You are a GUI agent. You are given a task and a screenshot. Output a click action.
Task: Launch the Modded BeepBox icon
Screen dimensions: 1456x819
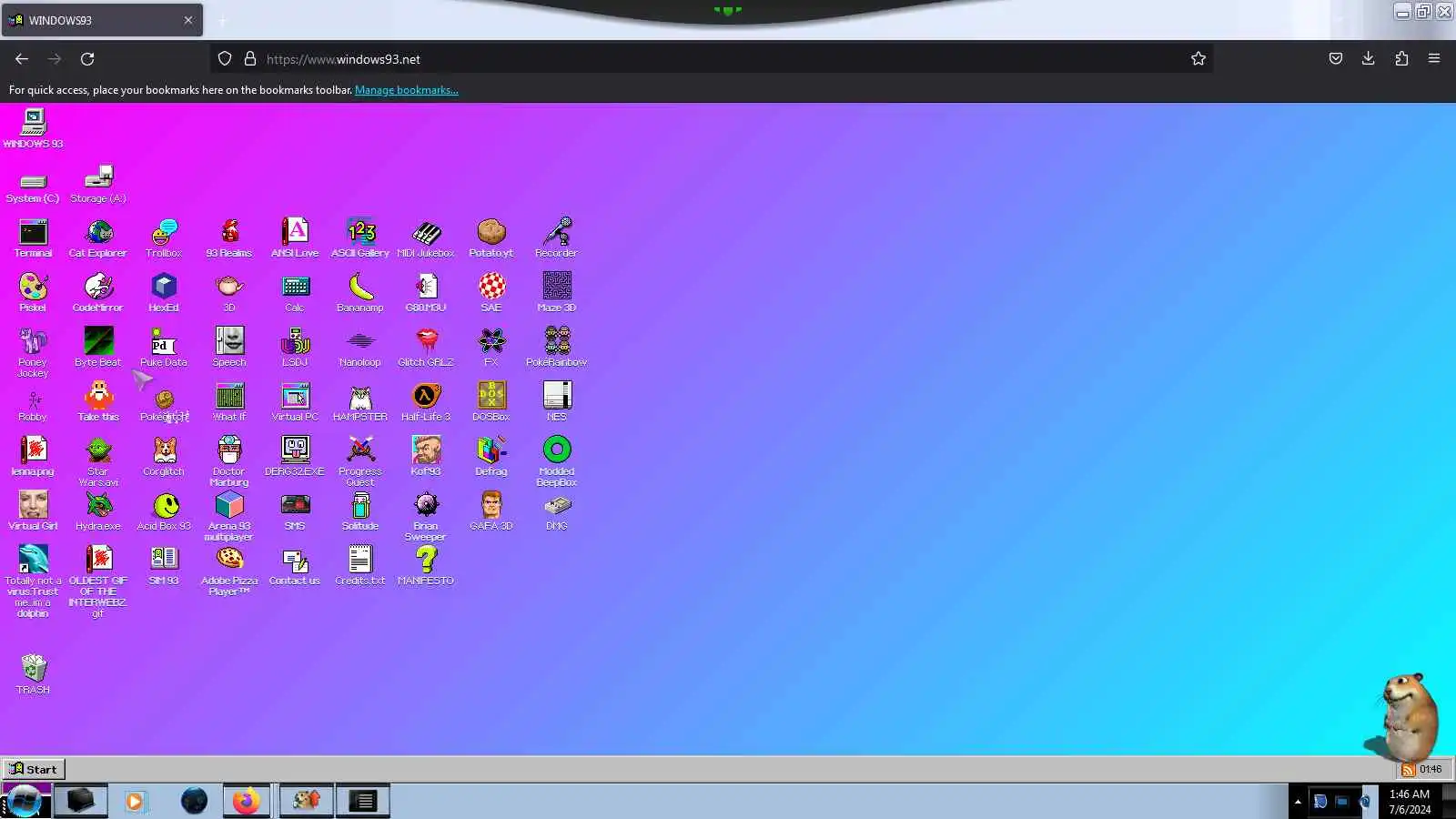pos(557,462)
